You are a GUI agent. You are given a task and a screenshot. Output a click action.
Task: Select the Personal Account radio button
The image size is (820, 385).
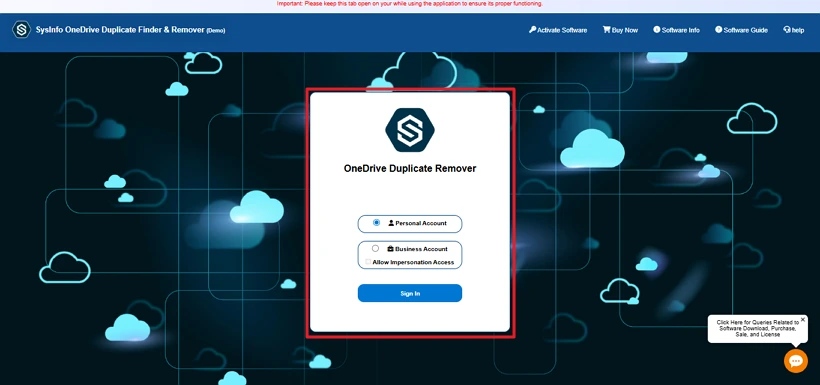point(377,223)
